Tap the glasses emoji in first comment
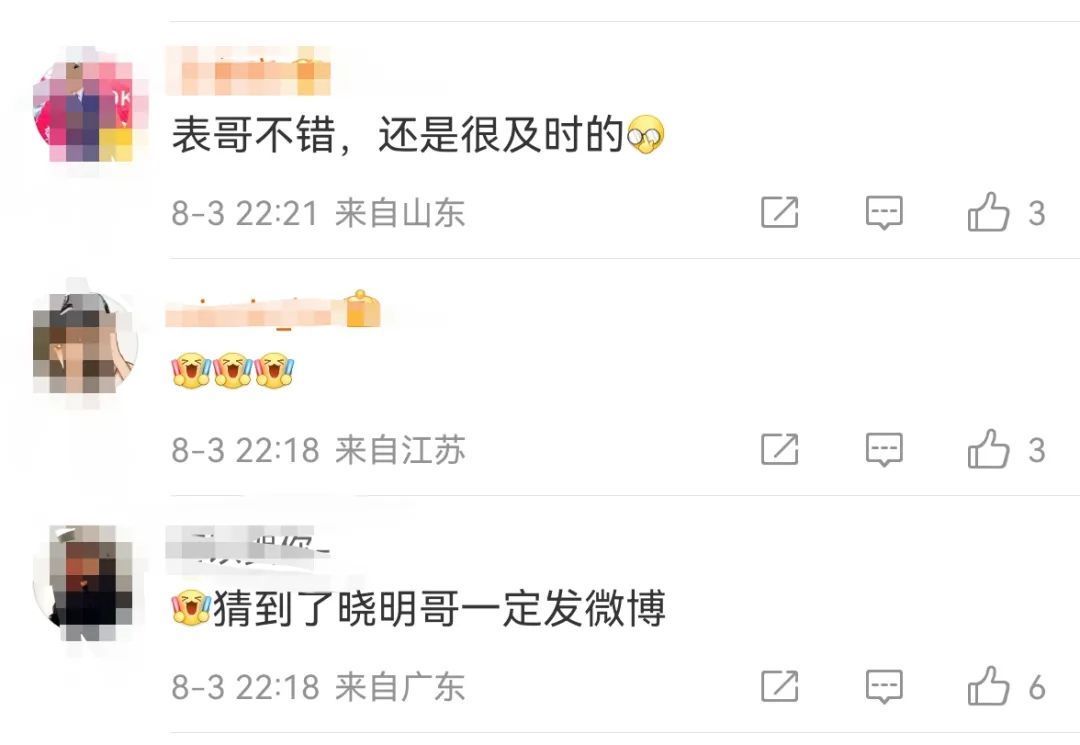This screenshot has height=745, width=1080. click(645, 135)
